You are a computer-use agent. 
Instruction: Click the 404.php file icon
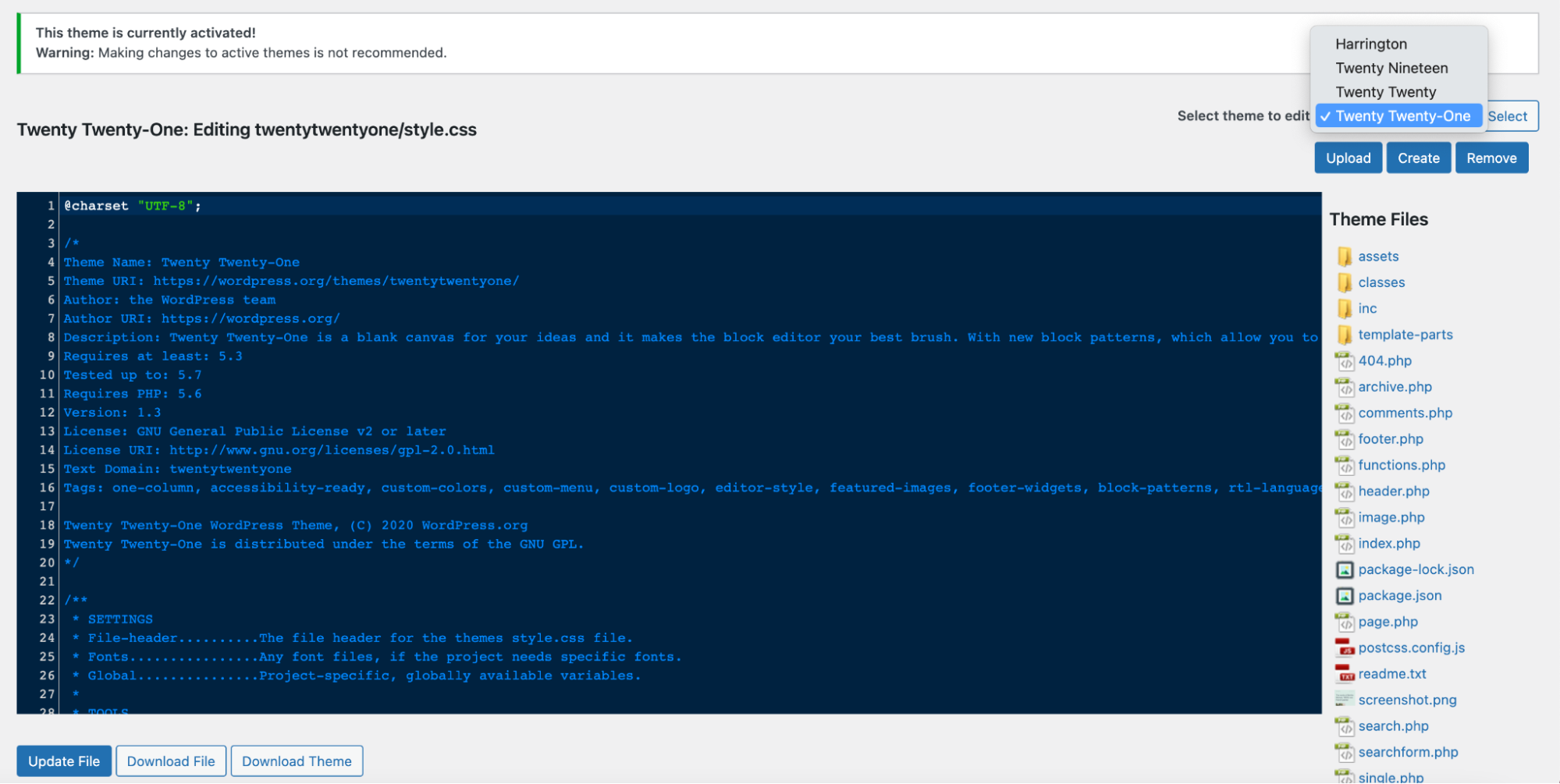pyautogui.click(x=1344, y=361)
